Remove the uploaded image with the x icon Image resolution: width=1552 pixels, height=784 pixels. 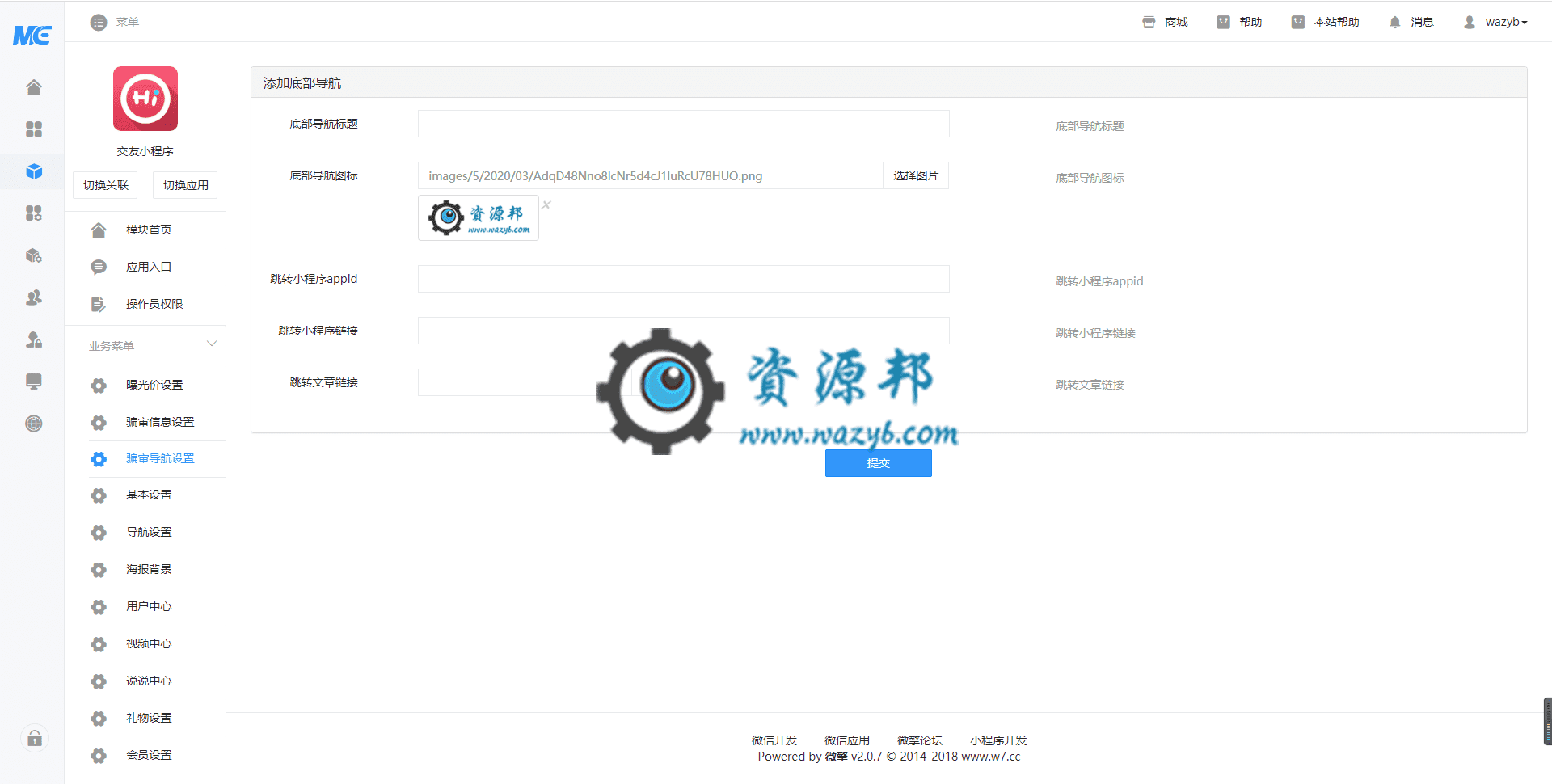click(x=546, y=204)
